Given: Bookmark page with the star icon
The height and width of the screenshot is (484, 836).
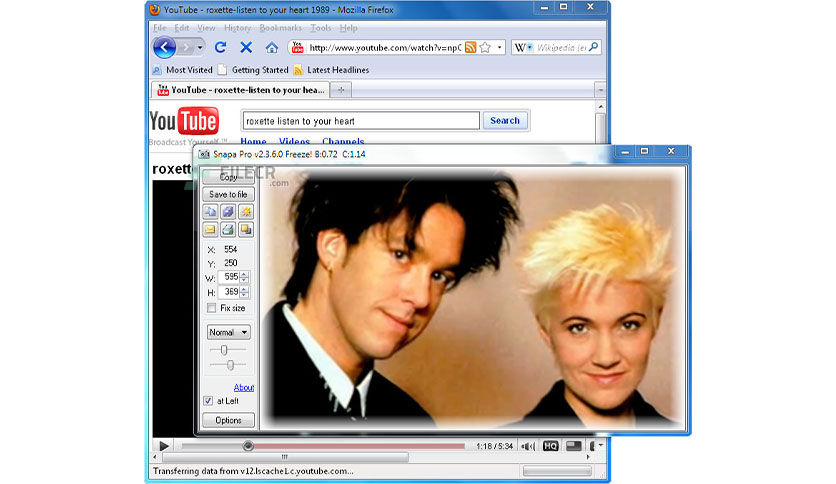Looking at the screenshot, I should click(x=485, y=47).
